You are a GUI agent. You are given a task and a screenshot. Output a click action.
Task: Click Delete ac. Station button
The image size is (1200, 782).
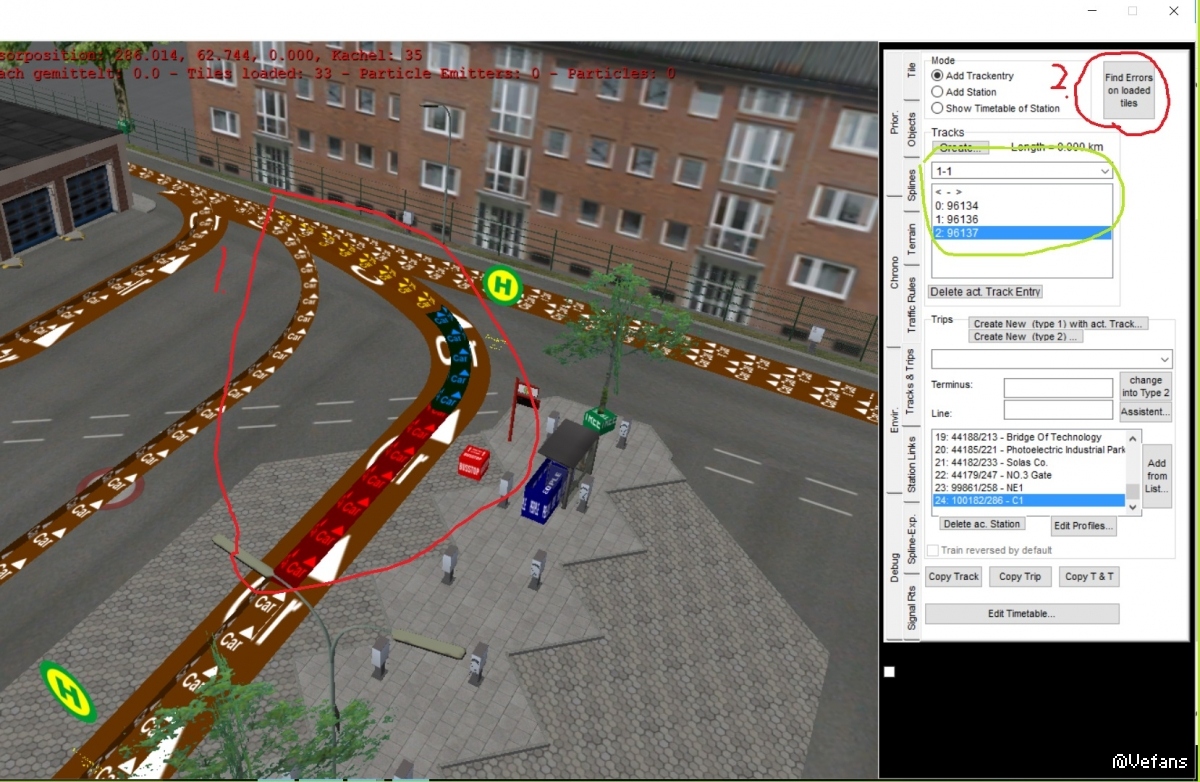(982, 524)
